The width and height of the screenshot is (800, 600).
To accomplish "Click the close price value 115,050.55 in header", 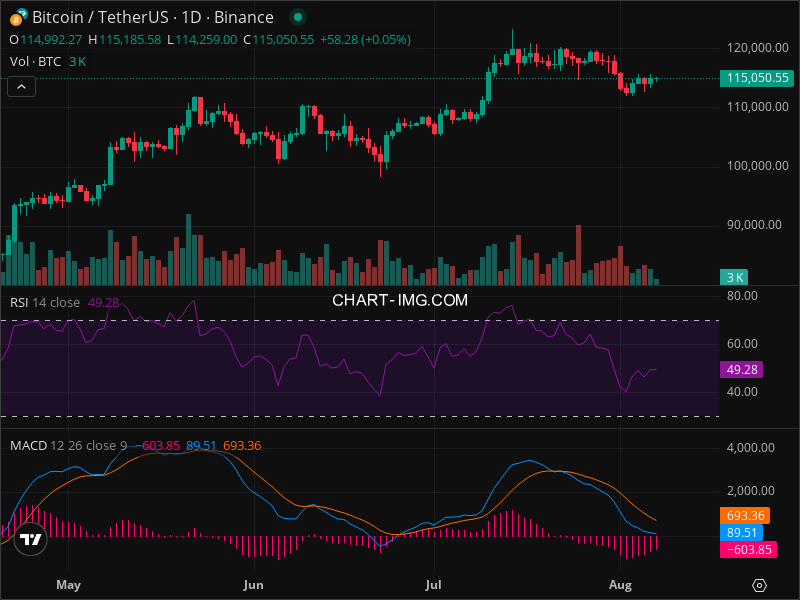I will [283, 40].
